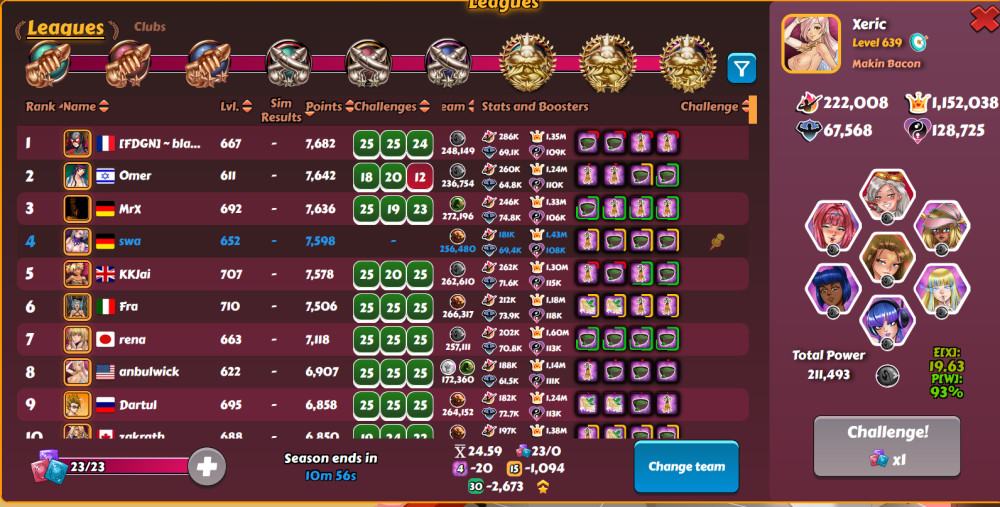Click Xeric's profile avatar thumbnail
The image size is (1000, 507).
tap(811, 44)
